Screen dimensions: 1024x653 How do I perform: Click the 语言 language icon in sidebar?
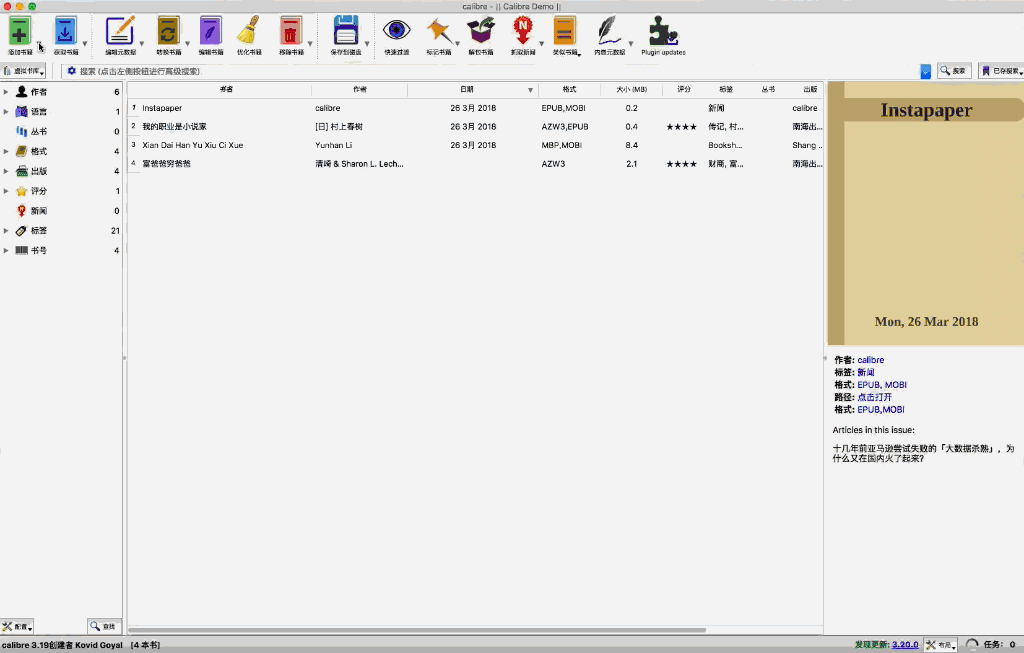coord(22,112)
